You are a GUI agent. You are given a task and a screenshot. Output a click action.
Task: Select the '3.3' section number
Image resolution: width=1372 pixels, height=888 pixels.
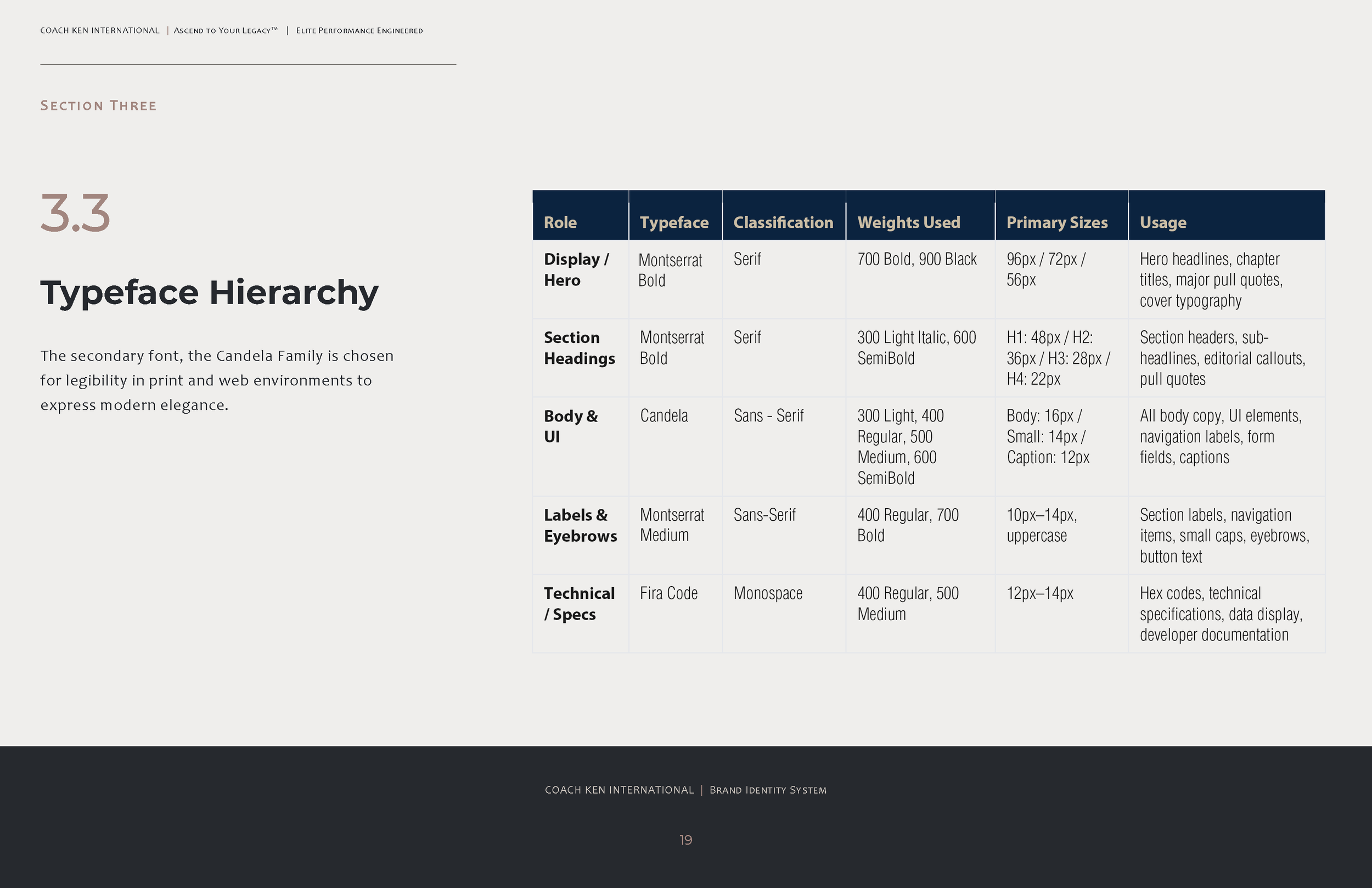(x=75, y=213)
